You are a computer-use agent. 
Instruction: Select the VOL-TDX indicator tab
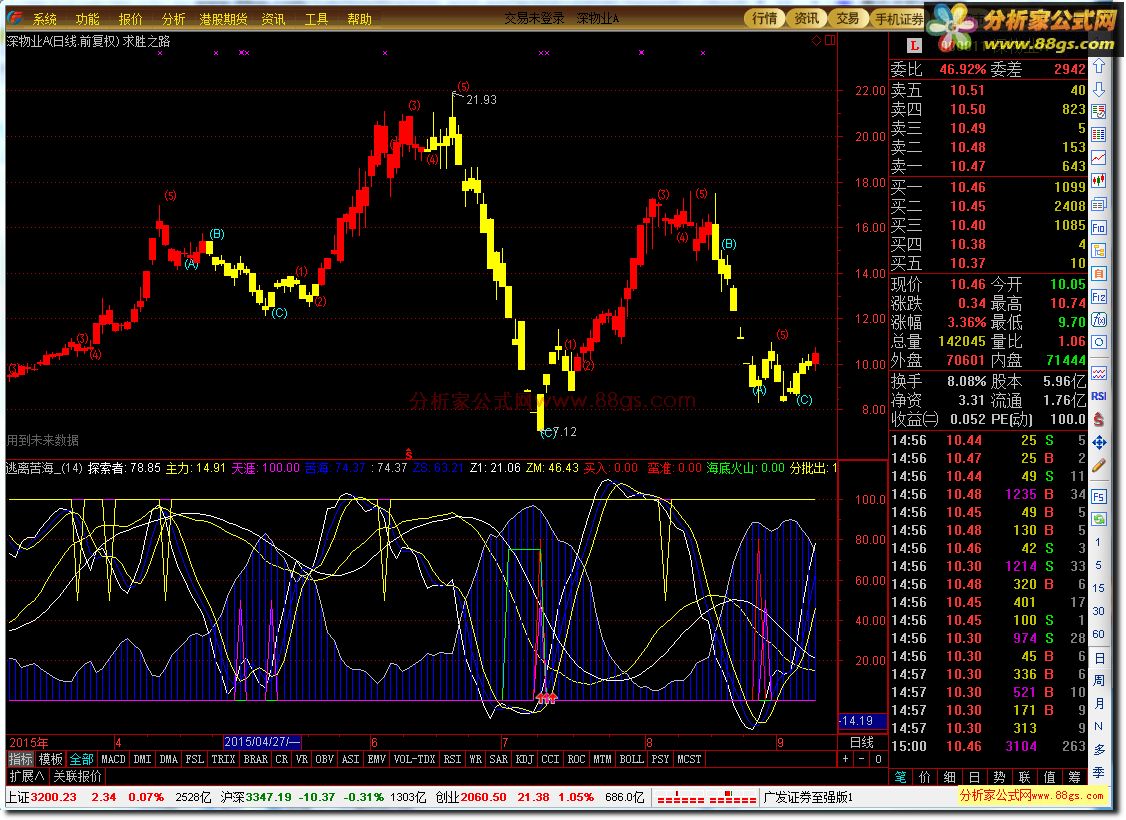coord(414,759)
